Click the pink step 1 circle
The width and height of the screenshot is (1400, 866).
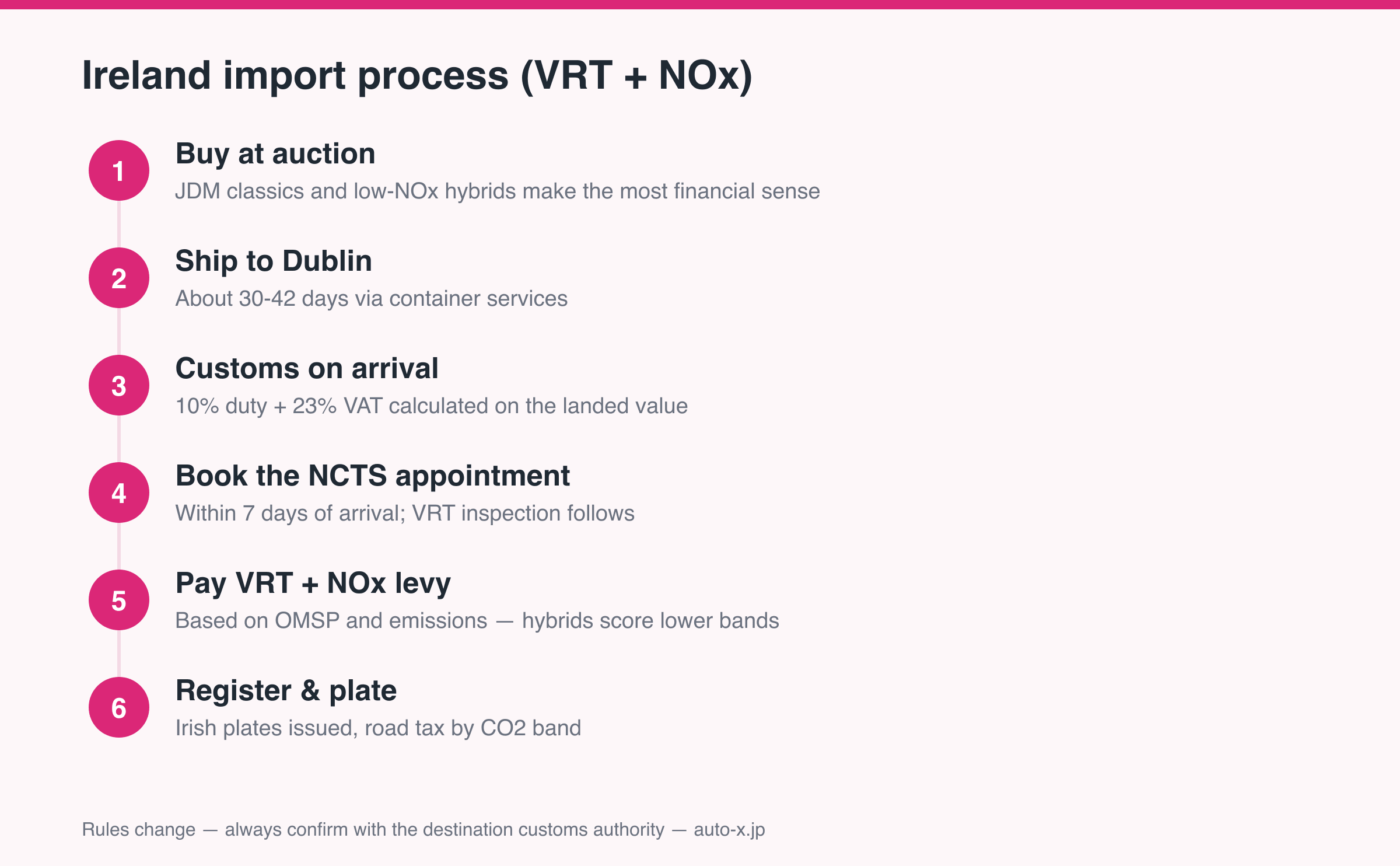[119, 170]
